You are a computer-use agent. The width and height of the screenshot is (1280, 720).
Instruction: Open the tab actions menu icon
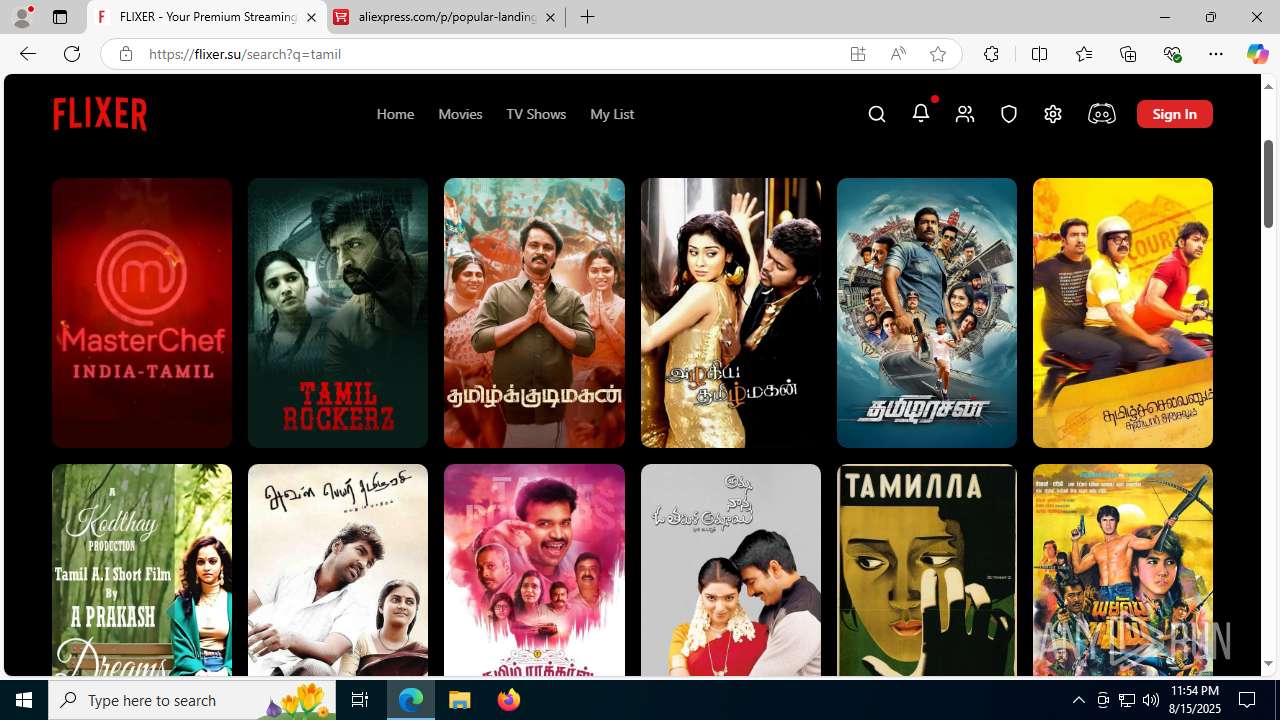pos(60,17)
